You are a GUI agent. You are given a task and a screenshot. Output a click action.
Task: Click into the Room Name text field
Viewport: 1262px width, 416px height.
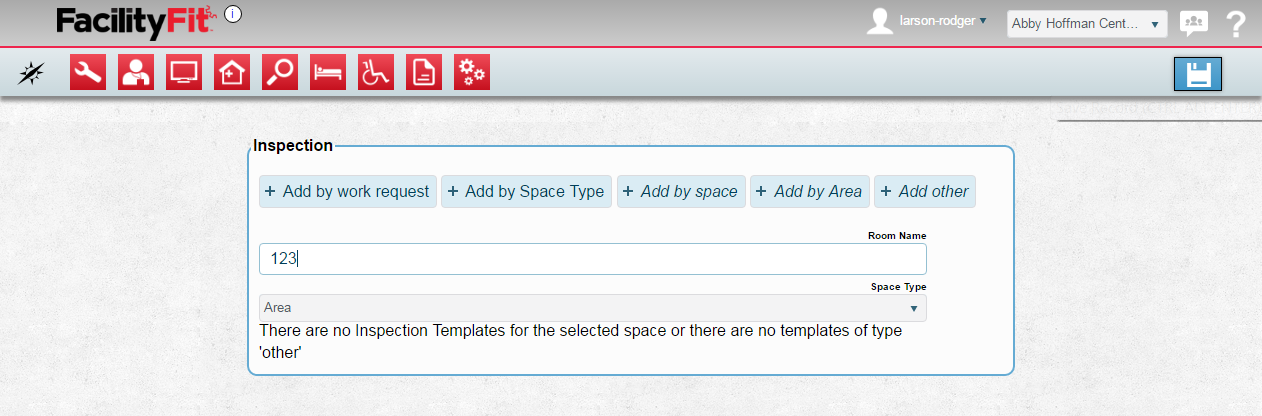pyautogui.click(x=592, y=259)
